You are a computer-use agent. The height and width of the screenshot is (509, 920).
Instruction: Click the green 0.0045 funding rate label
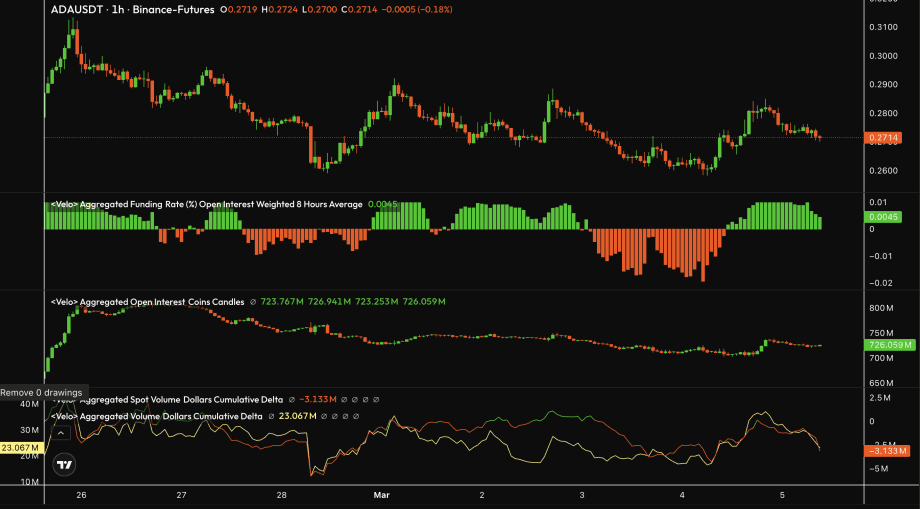[x=885, y=216]
